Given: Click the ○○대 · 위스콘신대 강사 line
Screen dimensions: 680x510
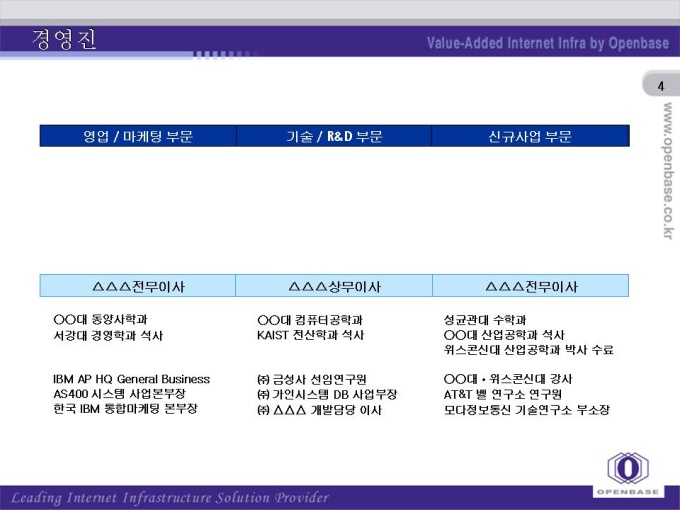Looking at the screenshot, I should tap(508, 379).
